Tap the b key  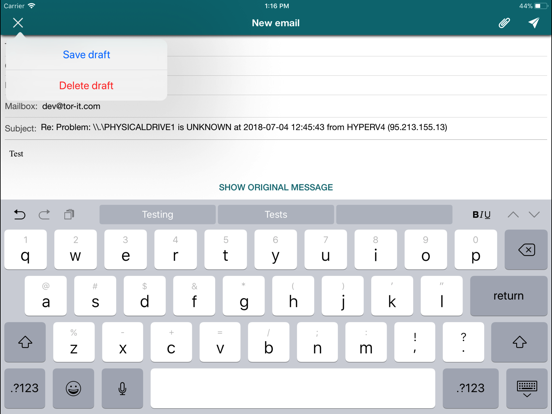pos(269,342)
